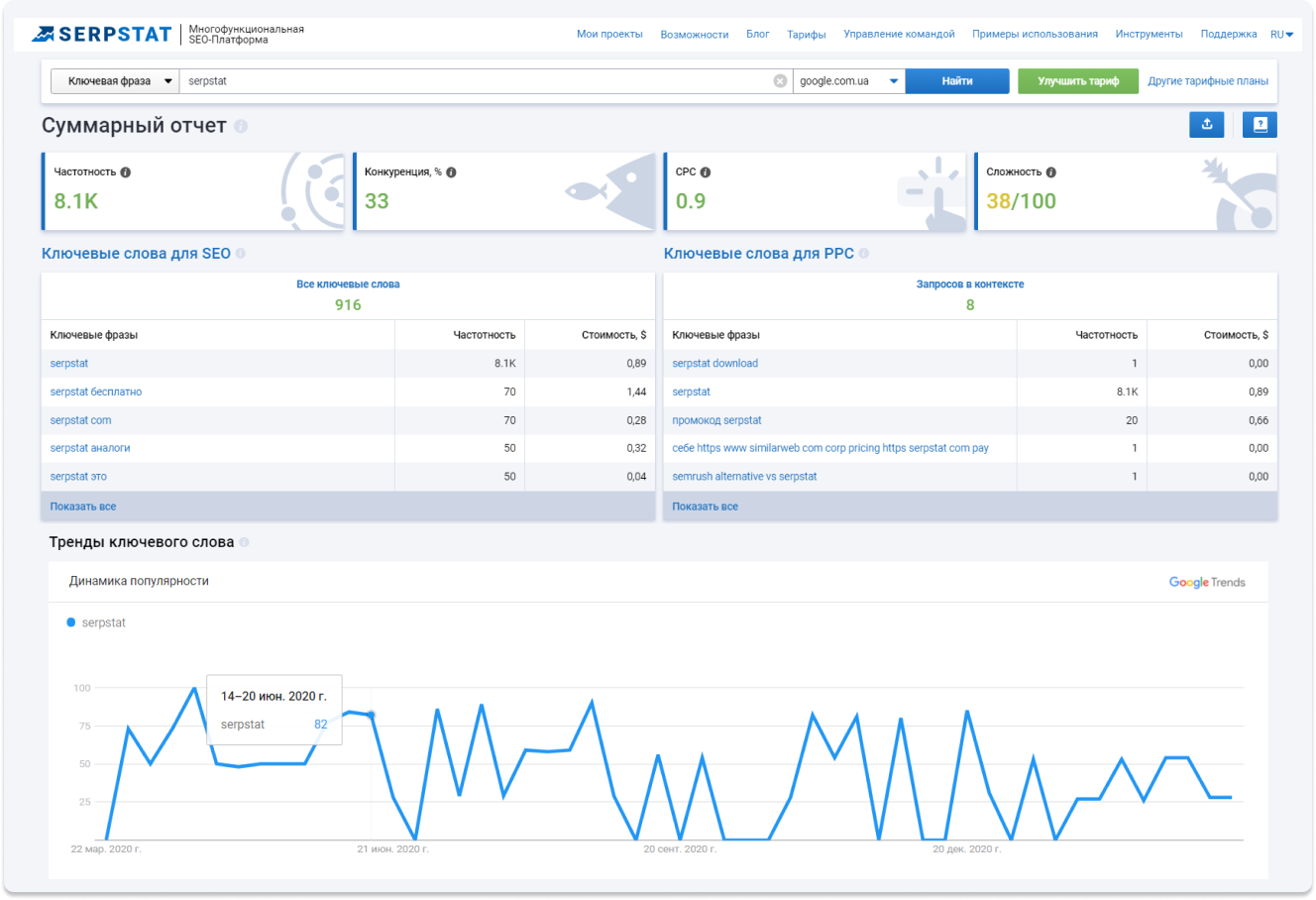Screen dimensions: 1316x900
Task: Click the Найти search button
Action: point(957,81)
